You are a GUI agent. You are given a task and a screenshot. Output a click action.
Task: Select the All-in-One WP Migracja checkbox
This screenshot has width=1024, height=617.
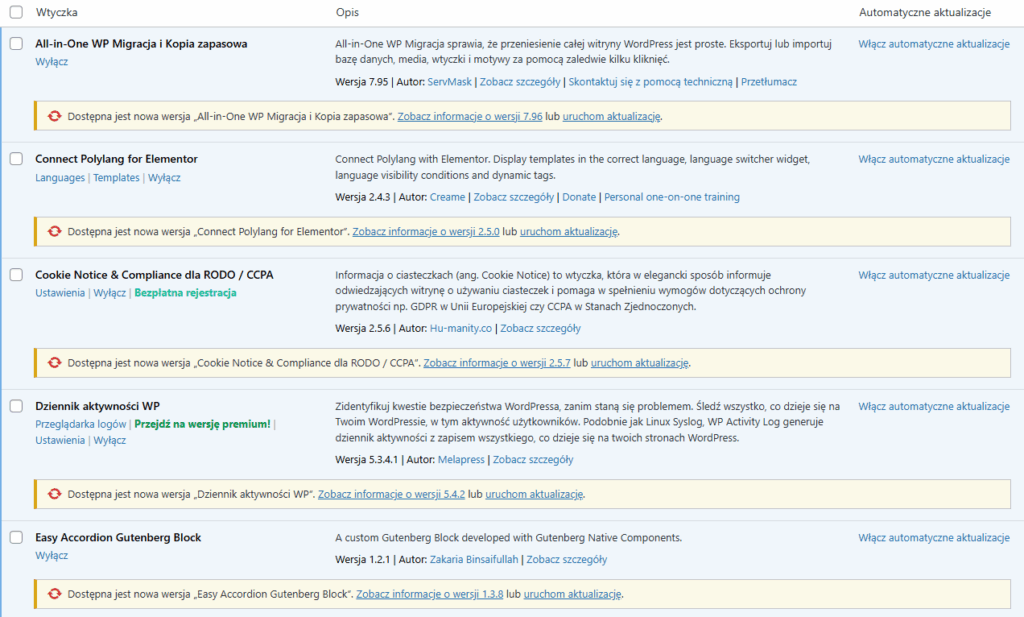(14, 44)
